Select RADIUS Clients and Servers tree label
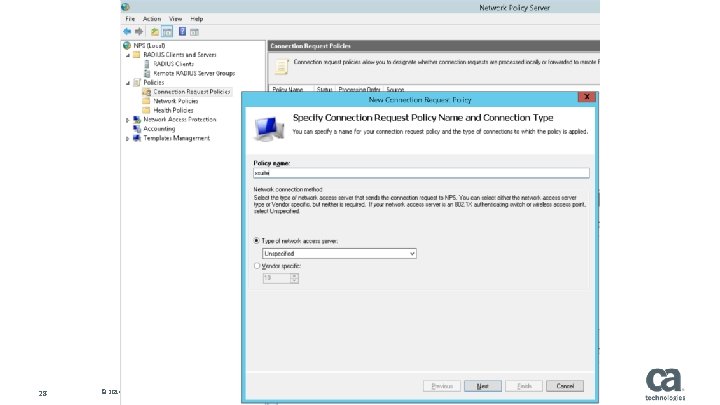 [x=180, y=55]
